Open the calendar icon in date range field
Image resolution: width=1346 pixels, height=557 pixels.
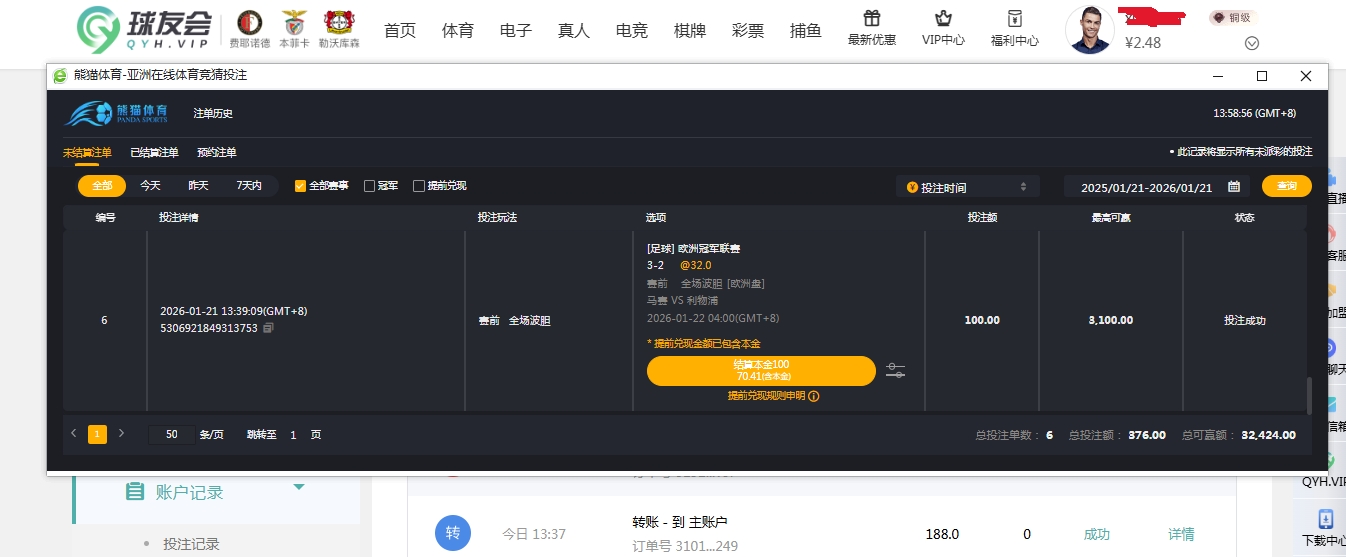click(x=1234, y=187)
